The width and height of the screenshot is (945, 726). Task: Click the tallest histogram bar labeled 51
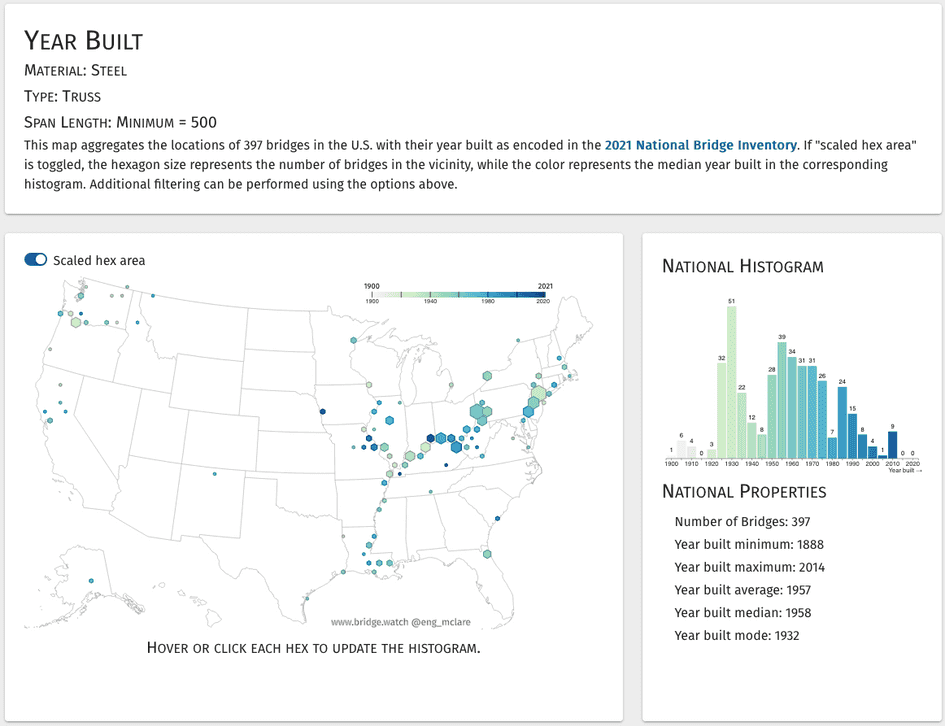tap(731, 382)
